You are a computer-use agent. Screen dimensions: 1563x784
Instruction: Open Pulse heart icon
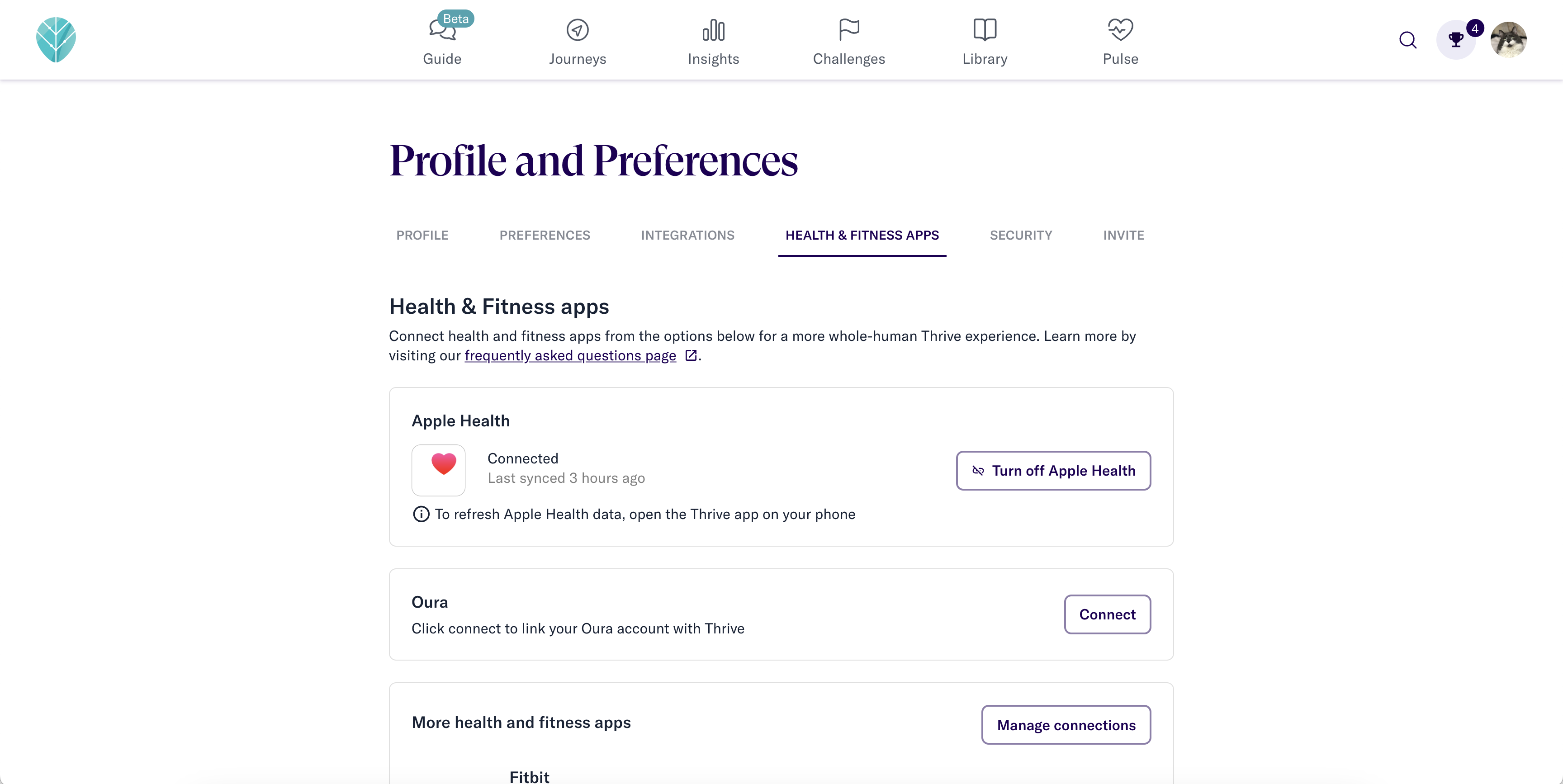[x=1120, y=30]
